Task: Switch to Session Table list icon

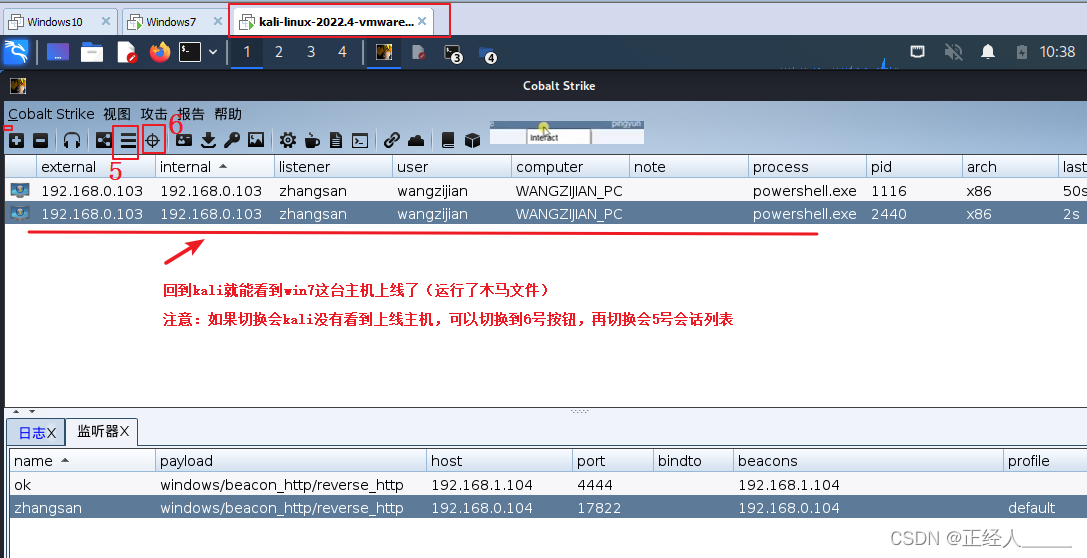Action: (x=128, y=141)
